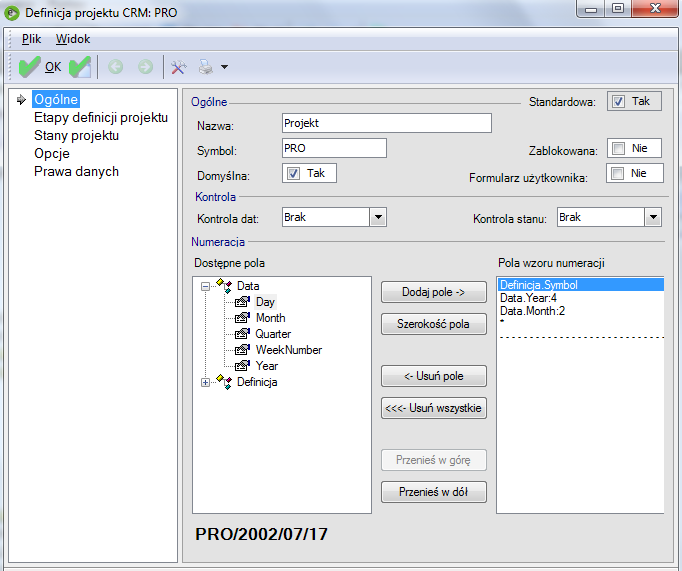
Task: Click the Quarter field icon
Action: 242,334
